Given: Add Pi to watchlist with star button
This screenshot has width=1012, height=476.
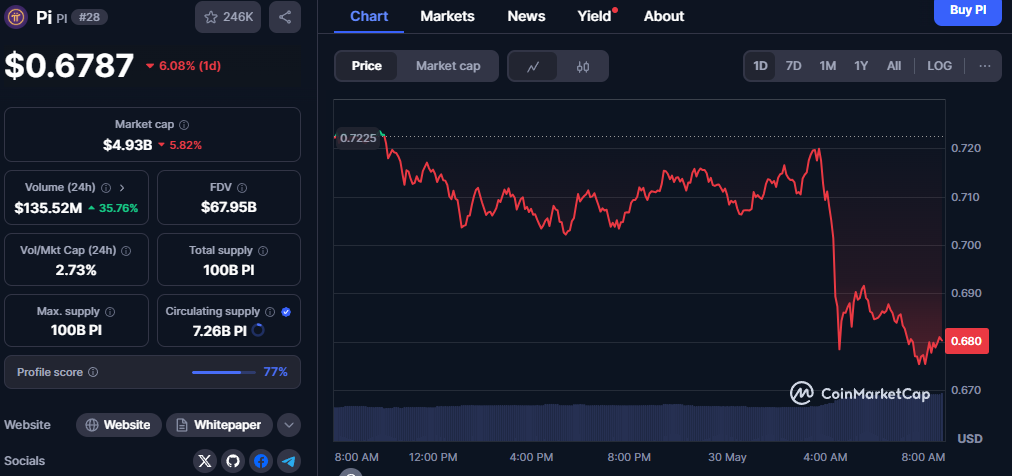Looking at the screenshot, I should (228, 17).
